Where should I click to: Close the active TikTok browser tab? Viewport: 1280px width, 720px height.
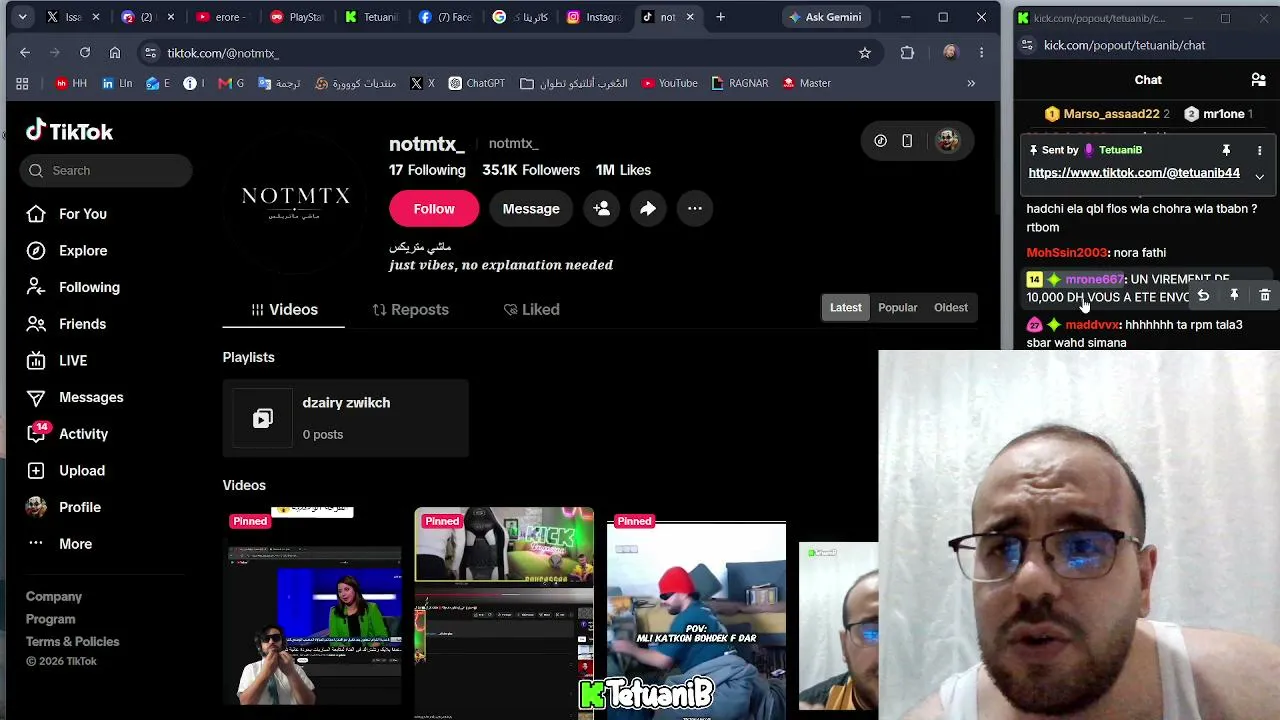689,17
